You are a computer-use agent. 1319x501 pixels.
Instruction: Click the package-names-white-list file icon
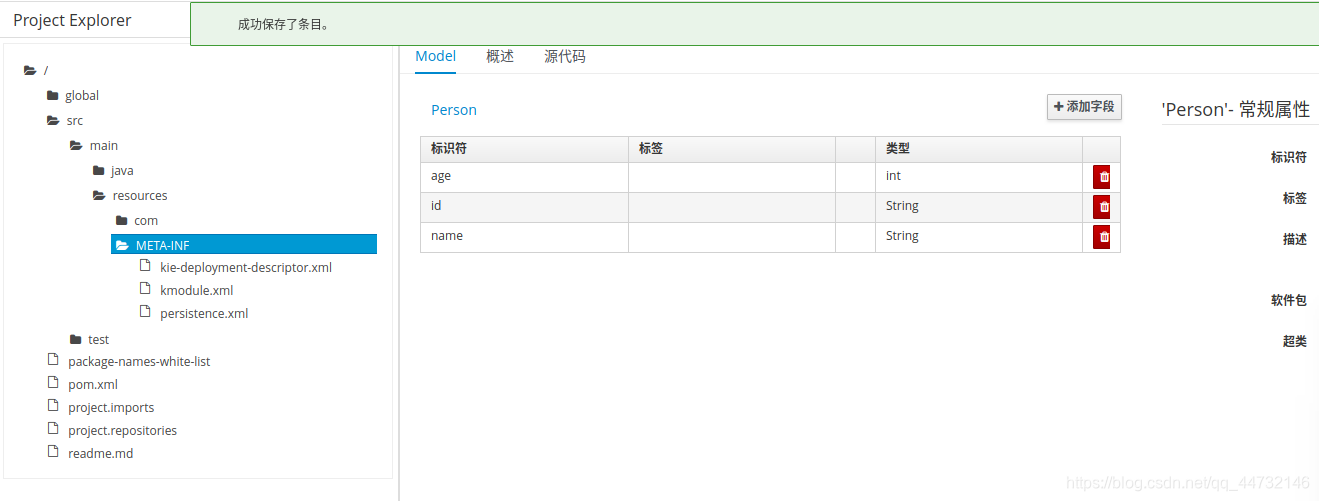[x=54, y=360]
